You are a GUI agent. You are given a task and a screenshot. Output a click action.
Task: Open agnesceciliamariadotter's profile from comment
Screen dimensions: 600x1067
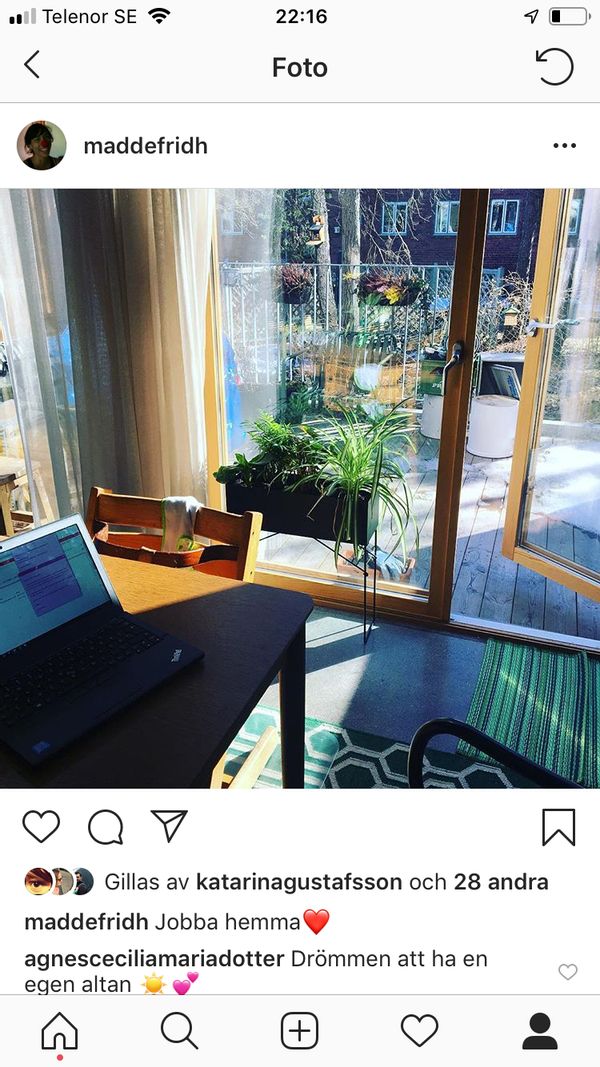pos(154,959)
